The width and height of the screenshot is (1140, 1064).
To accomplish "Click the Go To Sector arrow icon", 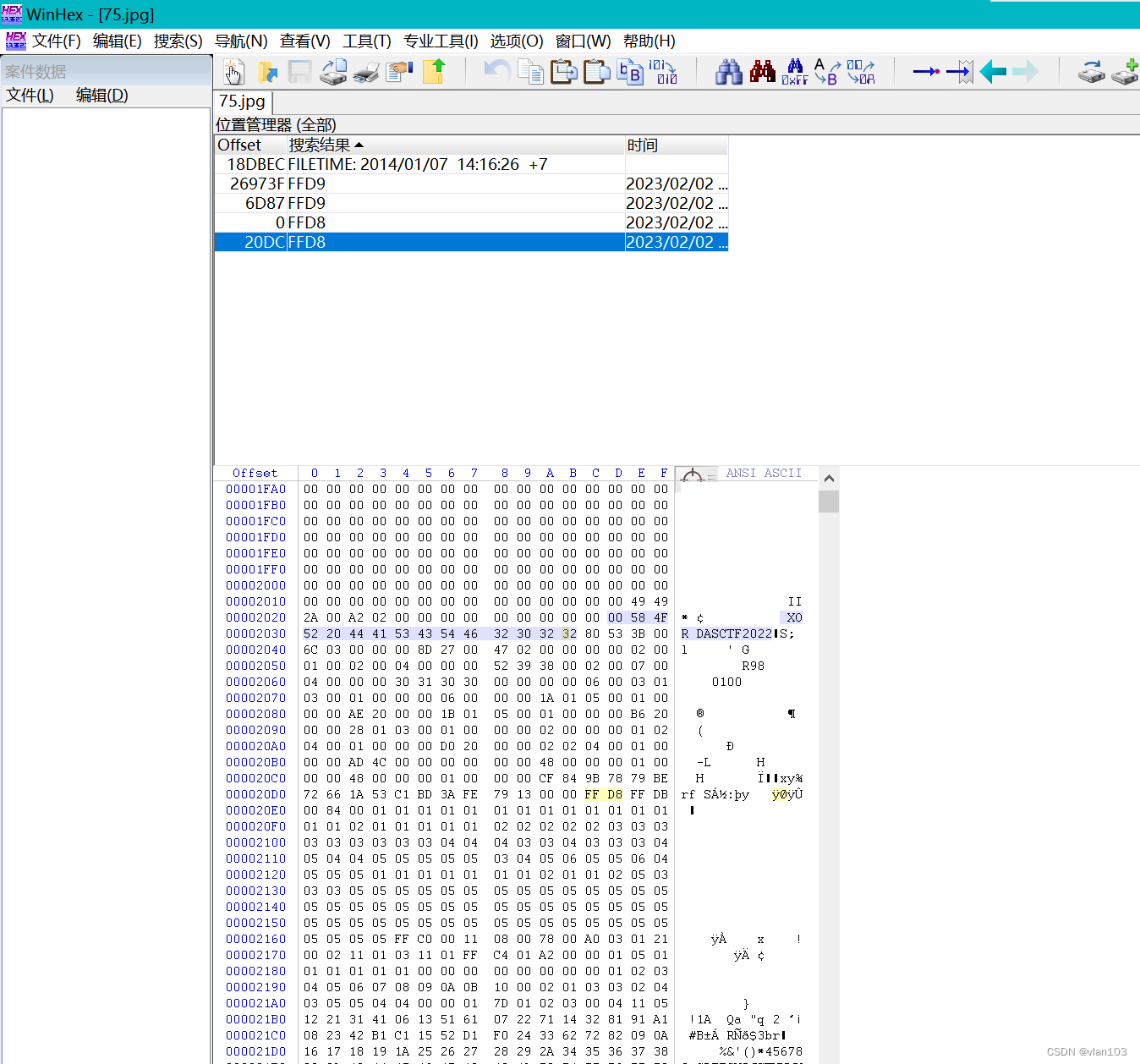I will 960,72.
